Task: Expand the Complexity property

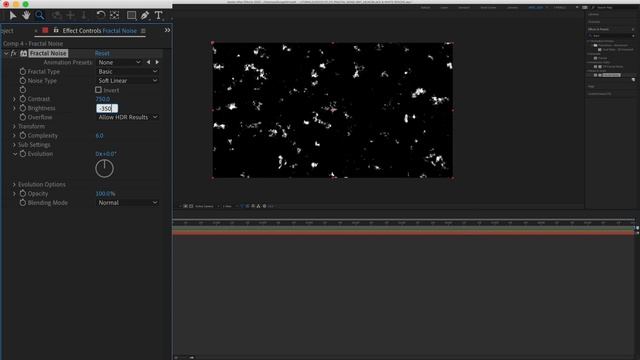Action: coord(14,136)
